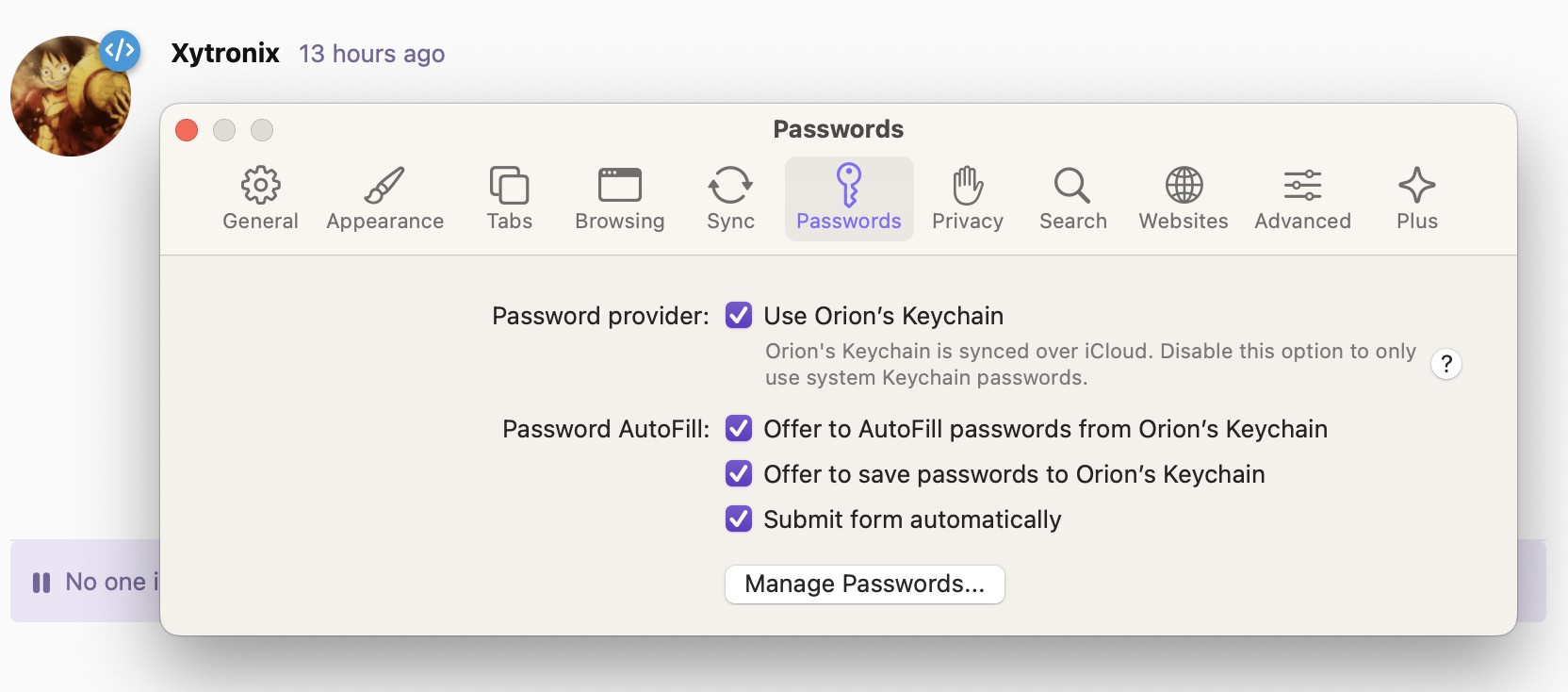Uncheck Offer to AutoFill passwords
The height and width of the screenshot is (692, 1568).
point(739,429)
